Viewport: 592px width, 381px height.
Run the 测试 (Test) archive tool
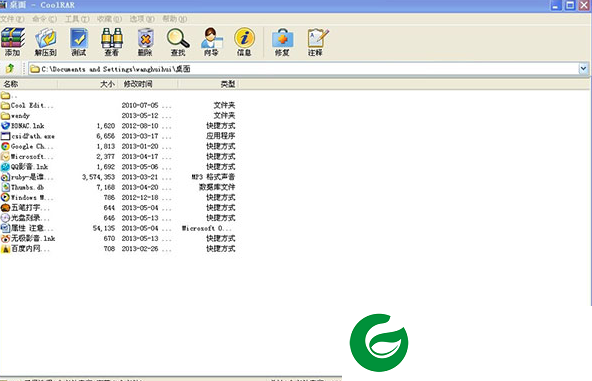click(79, 42)
